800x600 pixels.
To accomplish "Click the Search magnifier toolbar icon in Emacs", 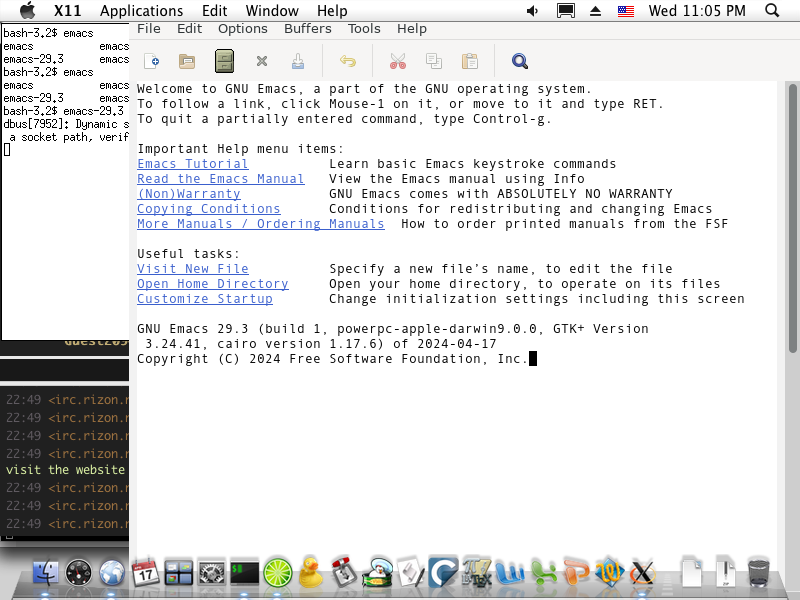I will point(519,61).
